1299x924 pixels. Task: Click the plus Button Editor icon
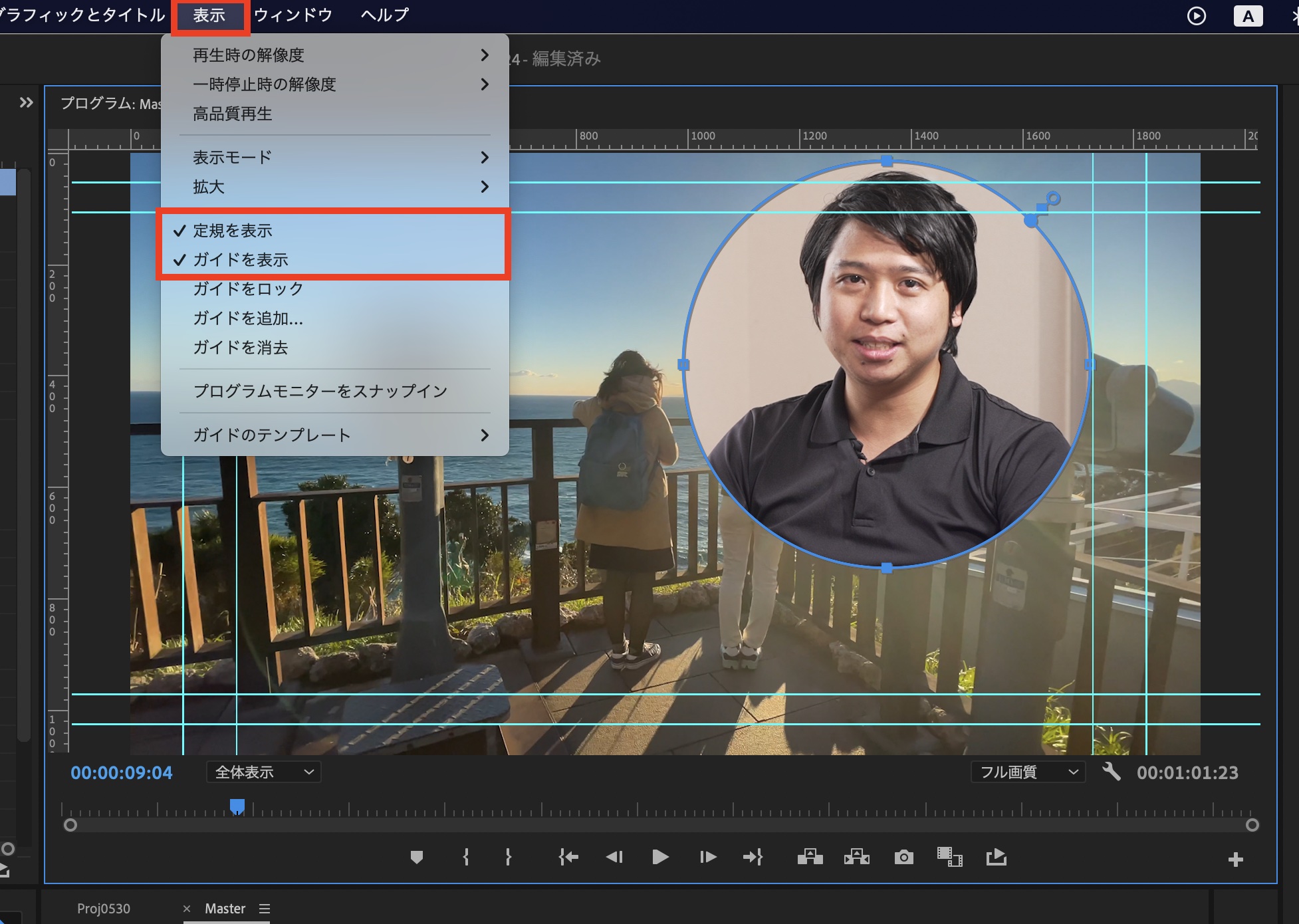click(1235, 860)
